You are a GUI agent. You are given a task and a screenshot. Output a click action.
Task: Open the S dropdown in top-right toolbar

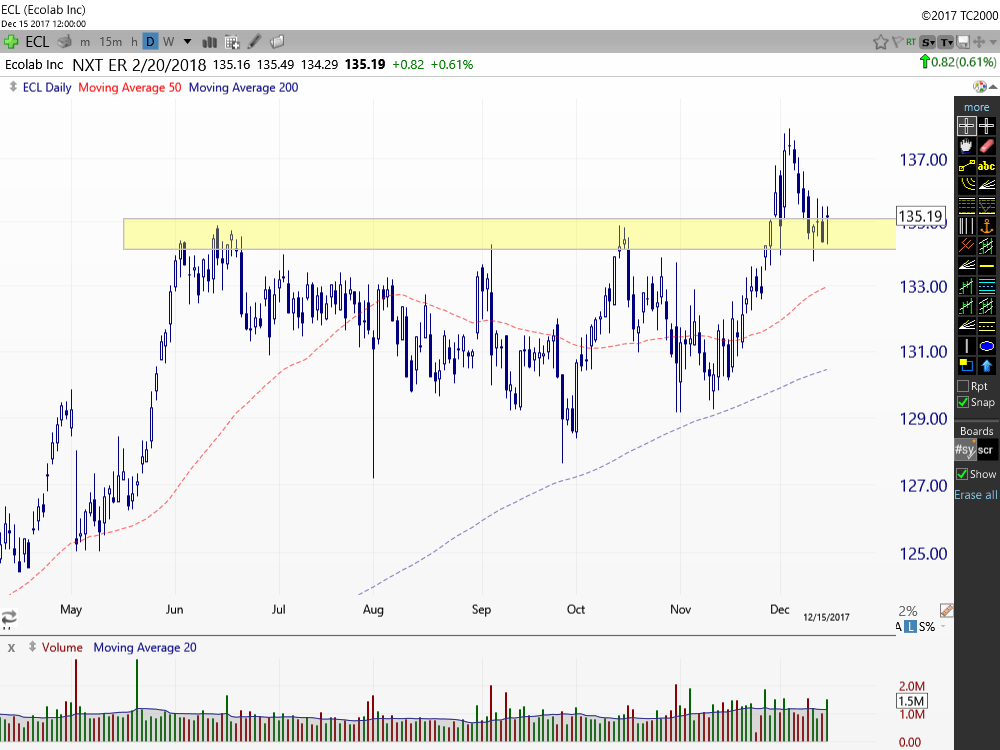[x=928, y=42]
